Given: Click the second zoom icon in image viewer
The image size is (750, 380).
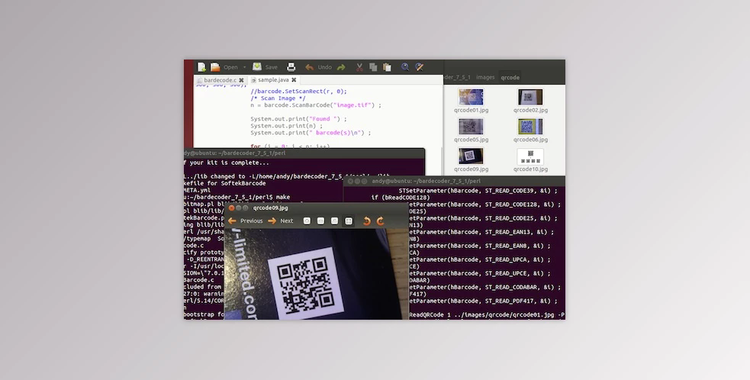Looking at the screenshot, I should point(321,221).
